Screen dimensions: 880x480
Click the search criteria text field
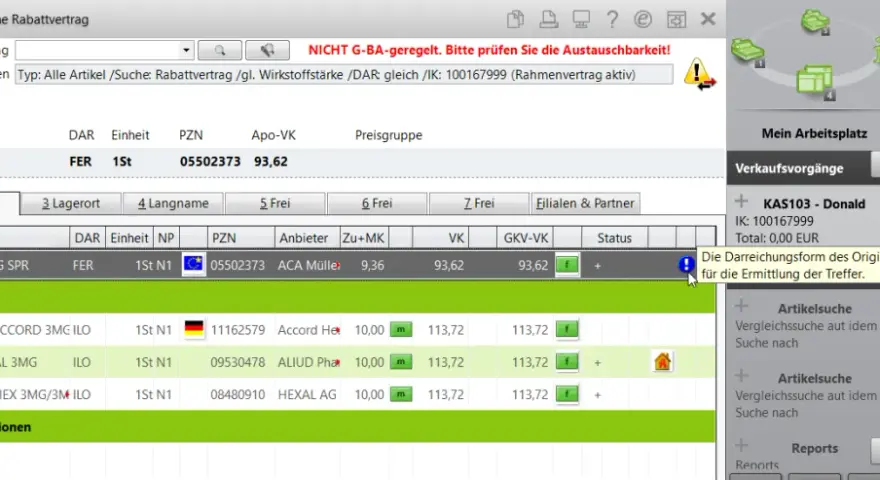[344, 75]
